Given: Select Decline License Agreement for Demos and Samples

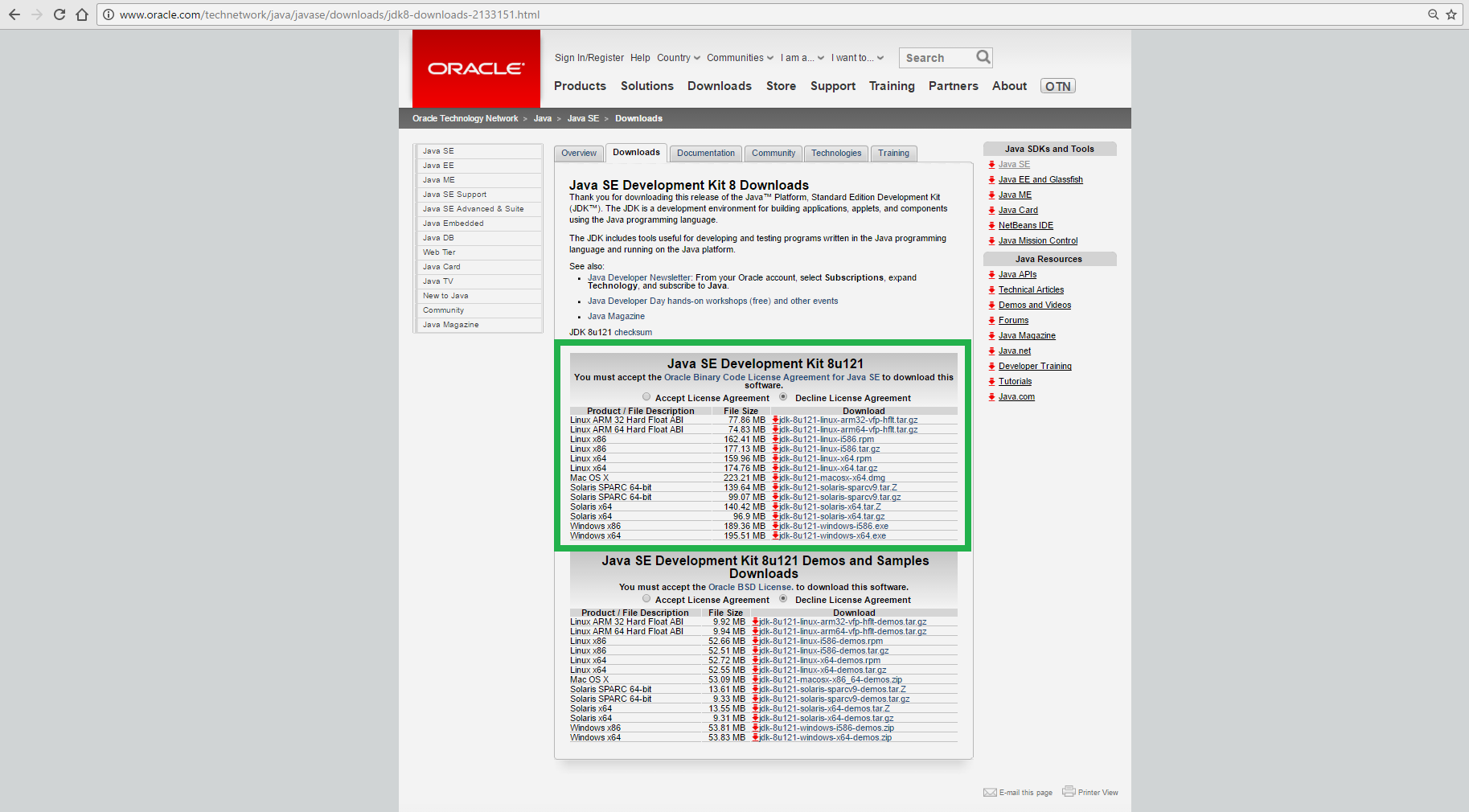Looking at the screenshot, I should point(783,599).
